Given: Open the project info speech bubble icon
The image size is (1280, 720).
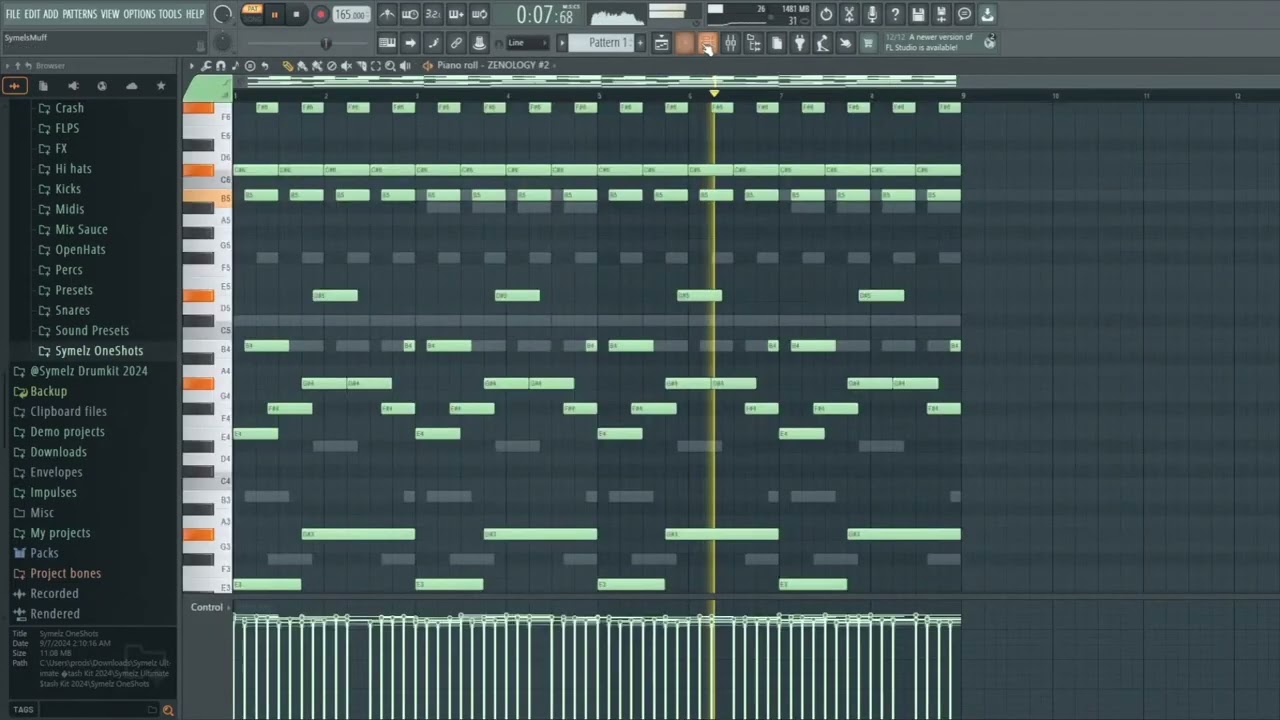Looking at the screenshot, I should (x=964, y=14).
